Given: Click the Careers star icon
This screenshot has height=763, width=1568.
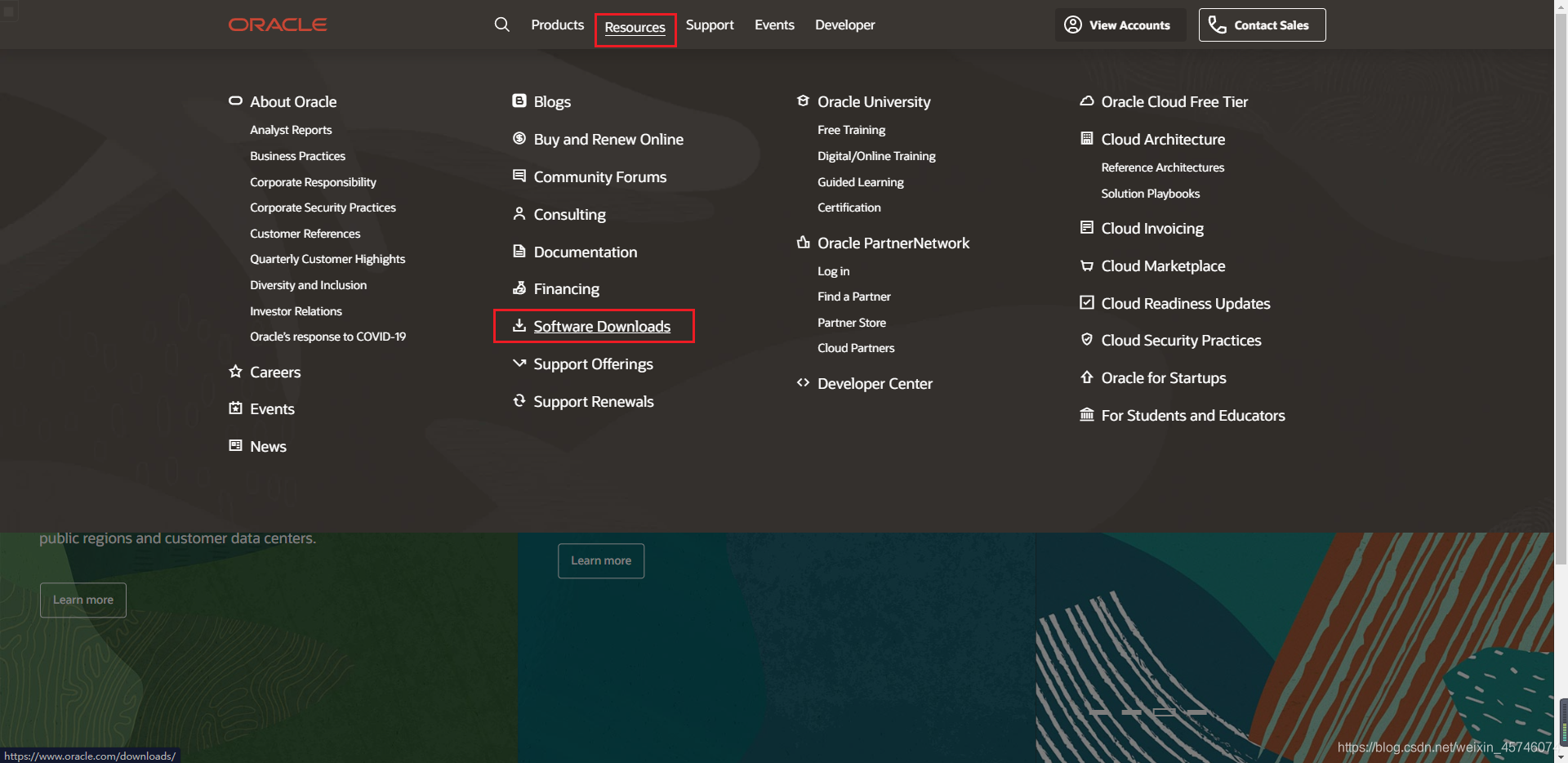Looking at the screenshot, I should click(x=236, y=371).
